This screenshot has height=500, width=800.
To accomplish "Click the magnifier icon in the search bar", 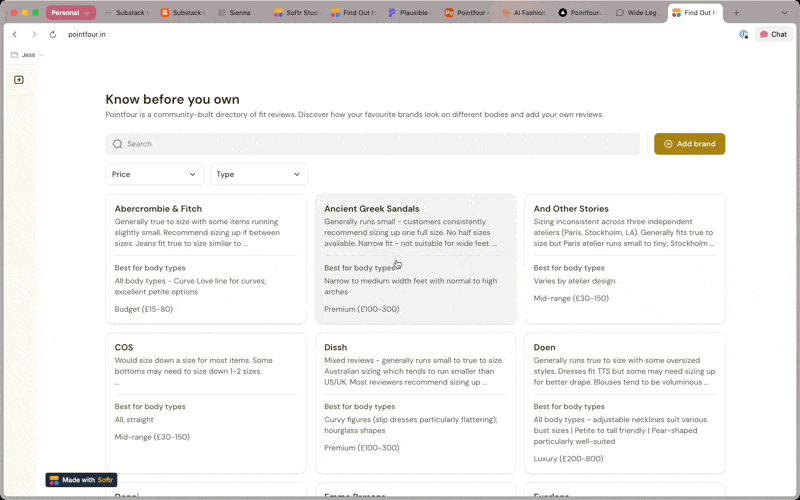I will (x=117, y=144).
